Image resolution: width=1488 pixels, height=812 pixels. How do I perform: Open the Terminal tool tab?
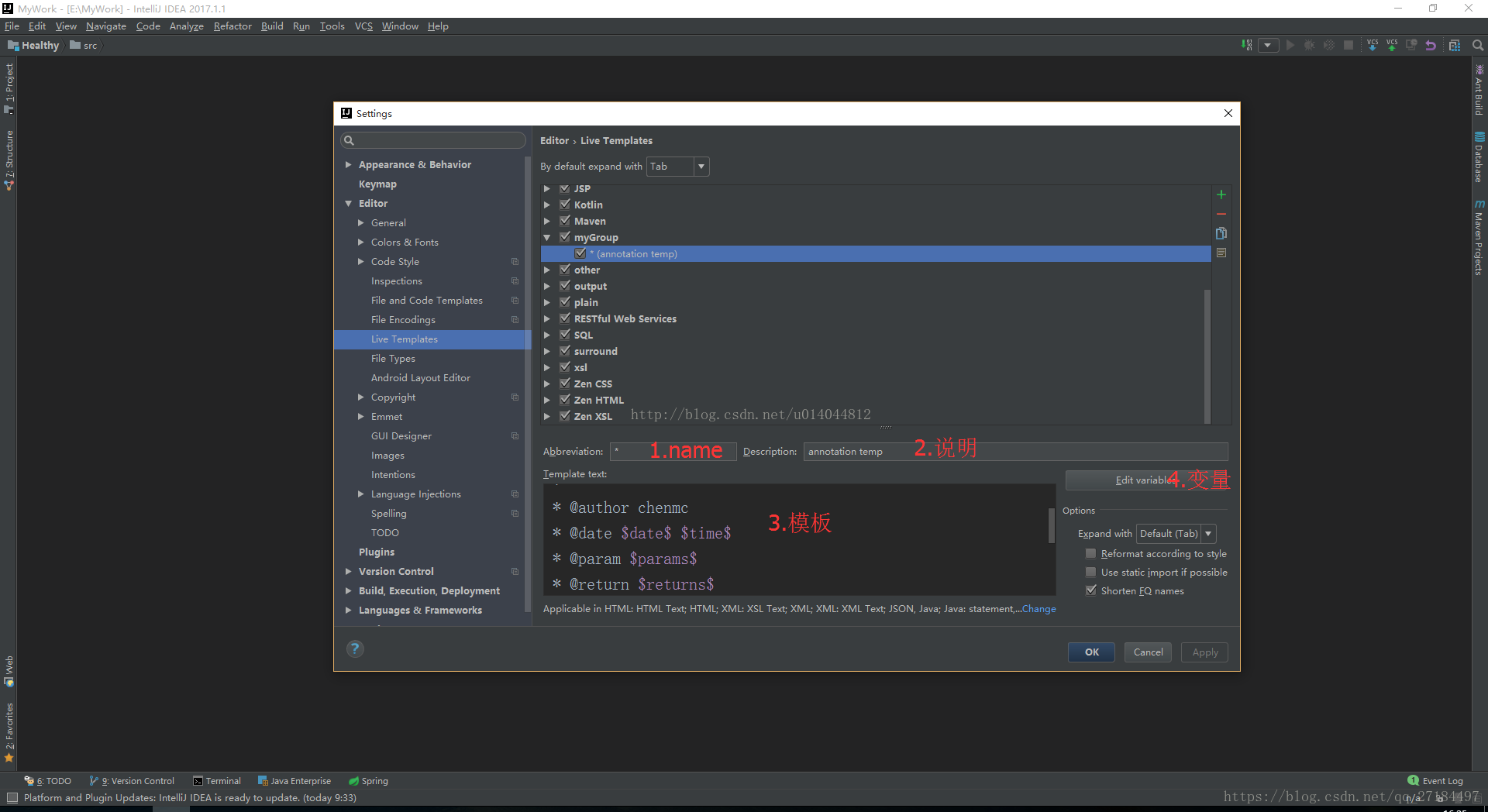coord(217,781)
